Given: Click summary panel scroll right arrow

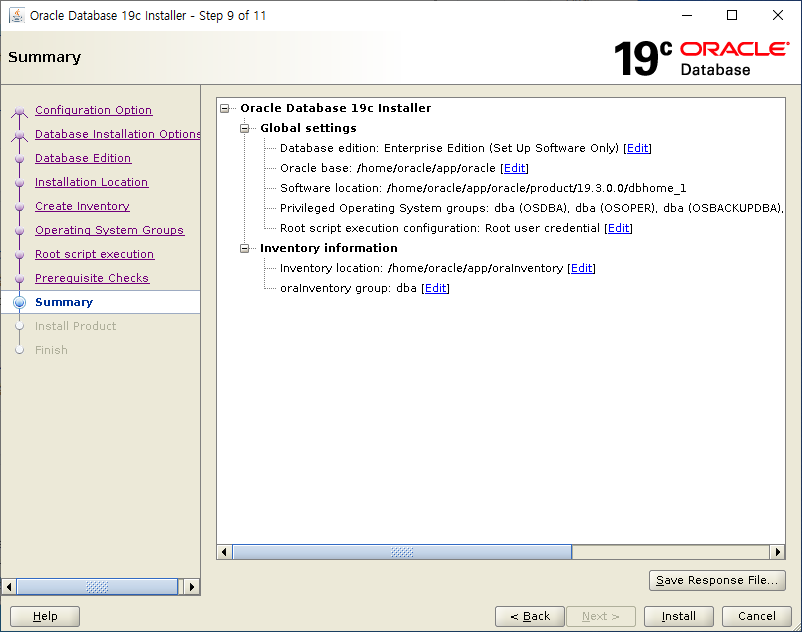Looking at the screenshot, I should coord(777,552).
